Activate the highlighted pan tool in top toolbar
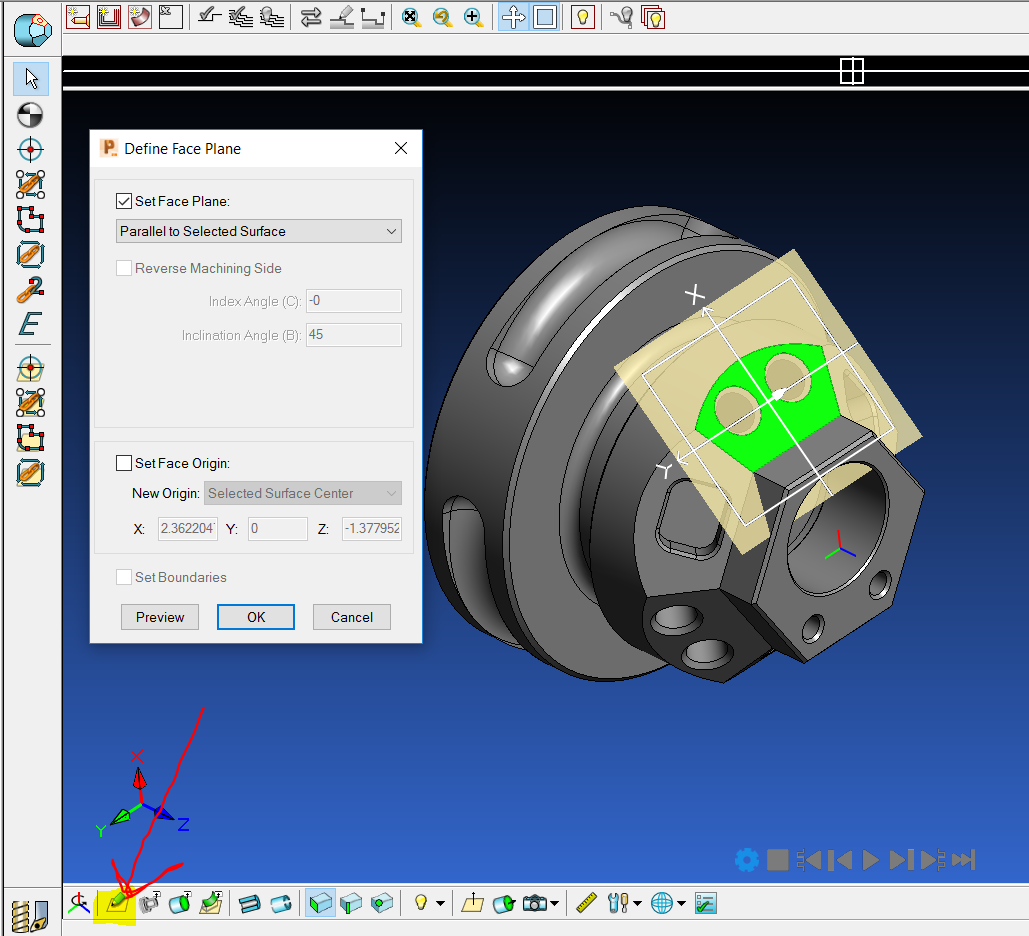The width and height of the screenshot is (1029, 936). [513, 17]
